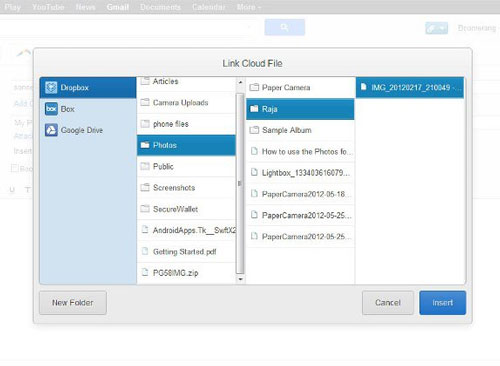
Task: Open the Paper Camera folder
Action: (x=300, y=87)
